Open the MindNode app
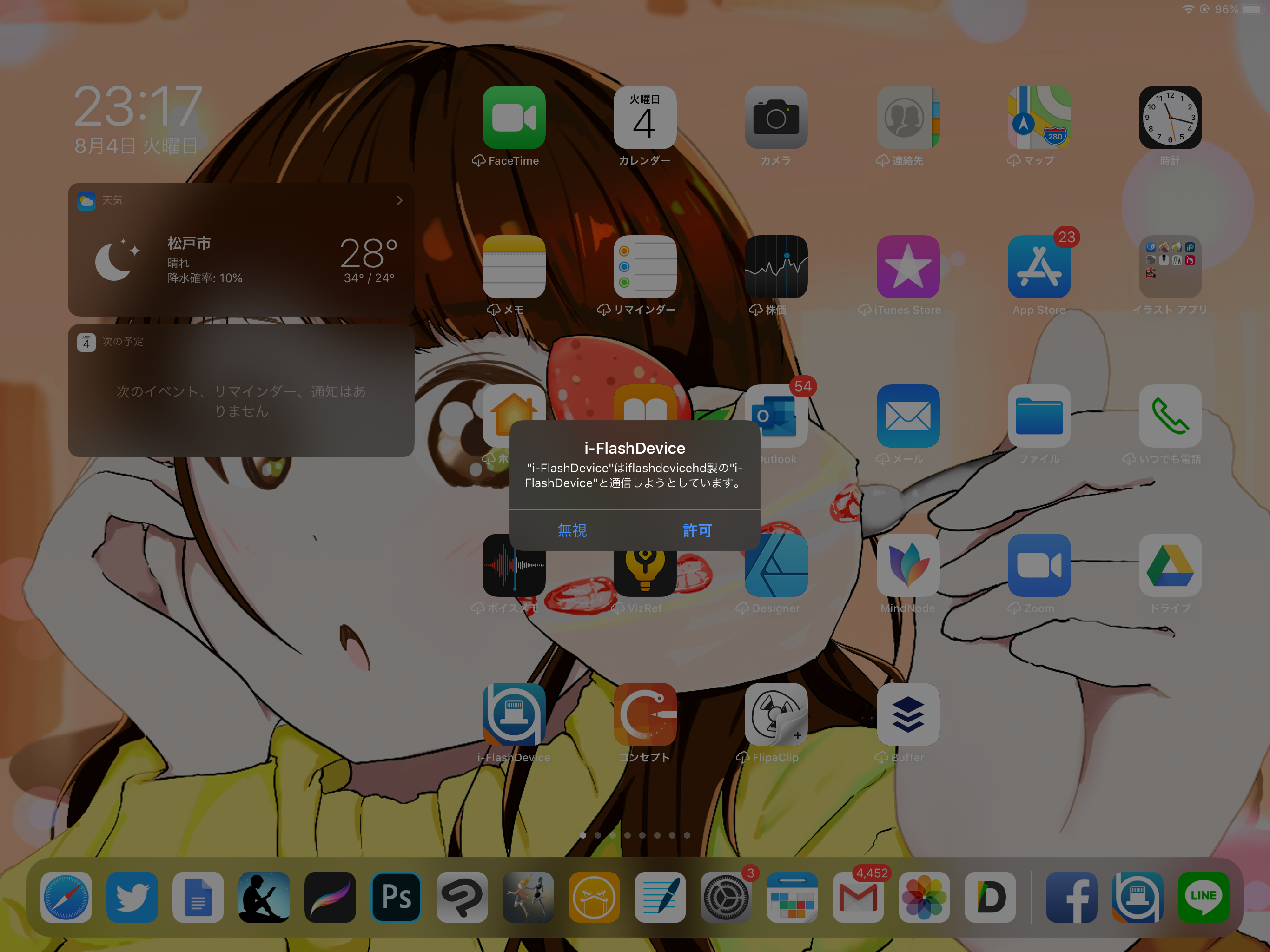 click(908, 566)
